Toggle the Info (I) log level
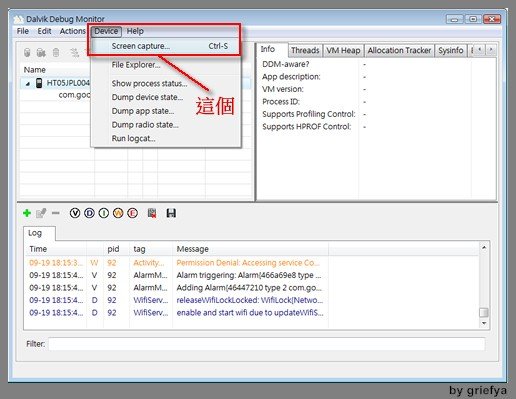Screen dimensions: 516x399 (104, 213)
